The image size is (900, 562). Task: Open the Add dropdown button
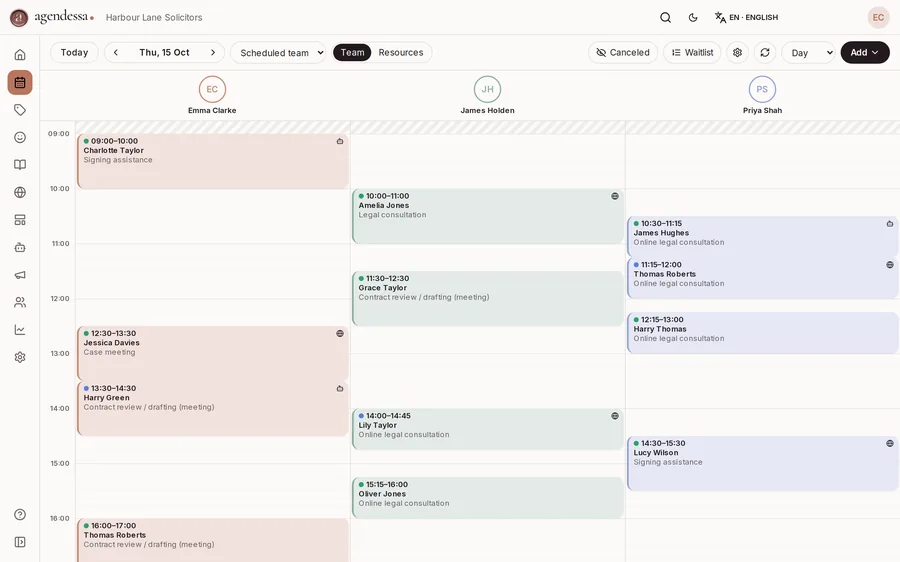click(865, 52)
